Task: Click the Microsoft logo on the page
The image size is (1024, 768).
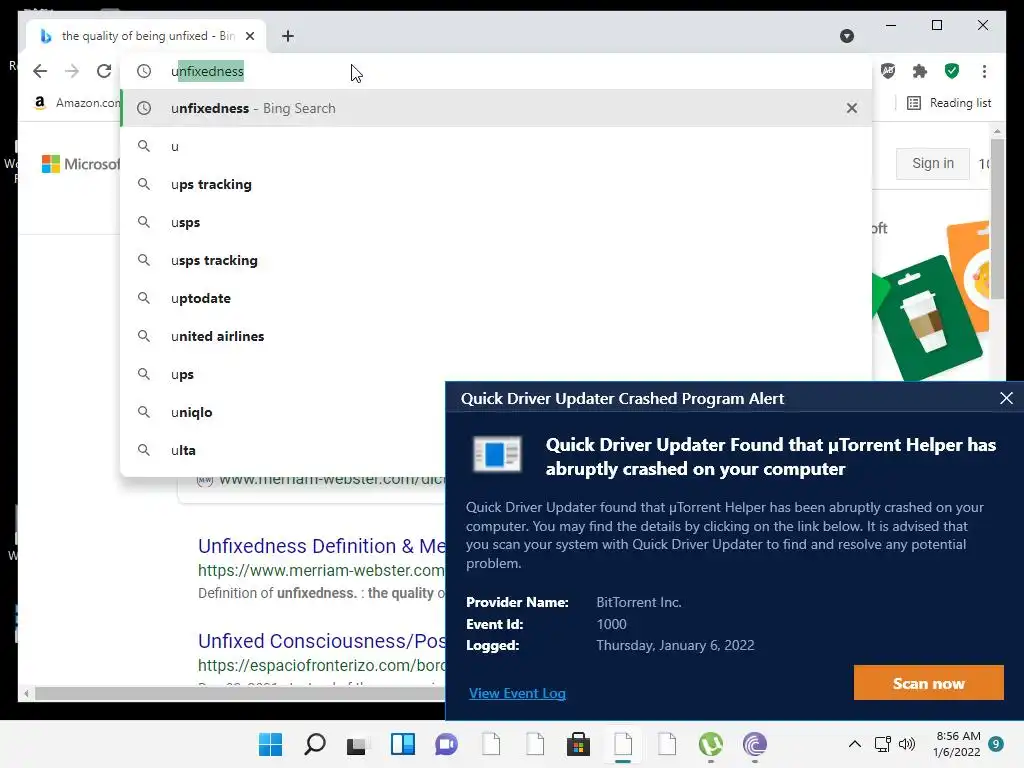Action: [x=80, y=164]
